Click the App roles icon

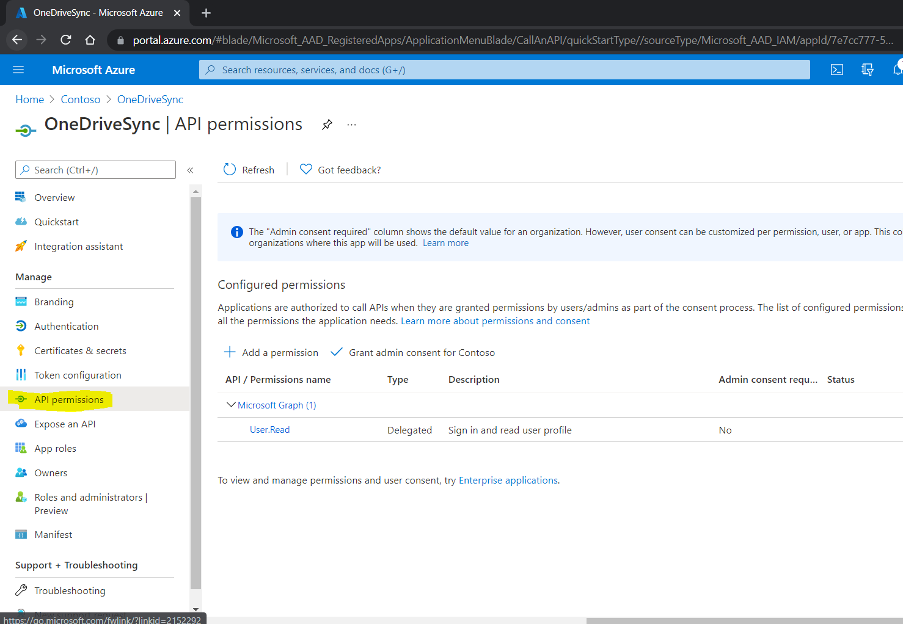point(21,448)
